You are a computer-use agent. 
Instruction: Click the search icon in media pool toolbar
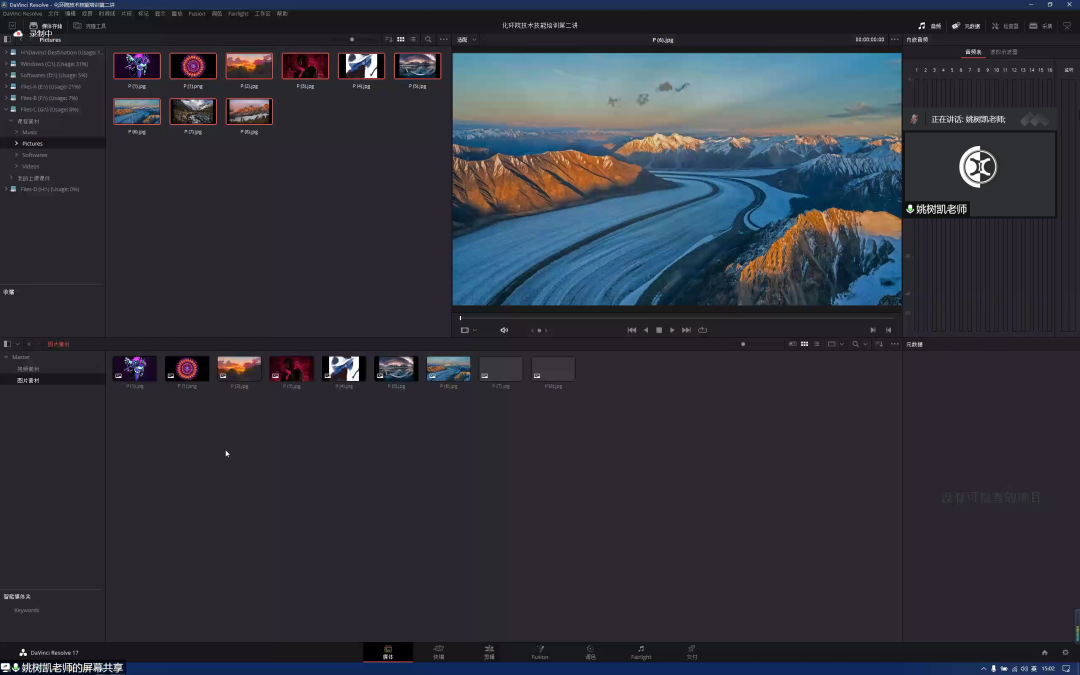(855, 344)
